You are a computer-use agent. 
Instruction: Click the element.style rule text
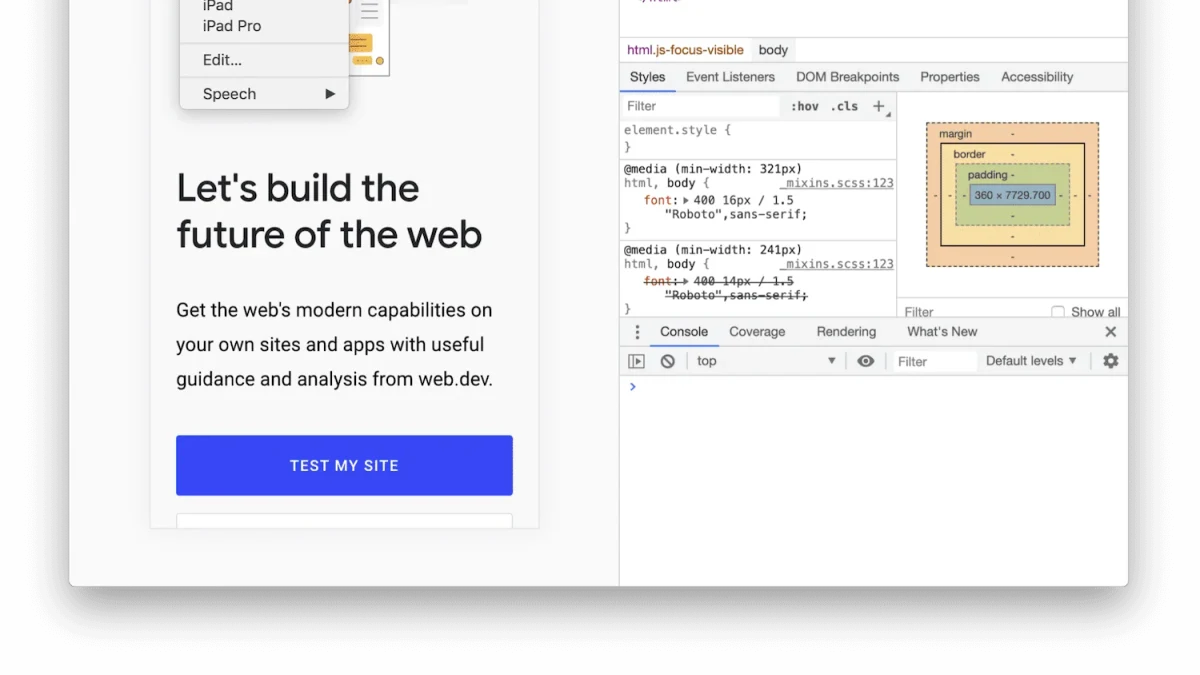677,130
